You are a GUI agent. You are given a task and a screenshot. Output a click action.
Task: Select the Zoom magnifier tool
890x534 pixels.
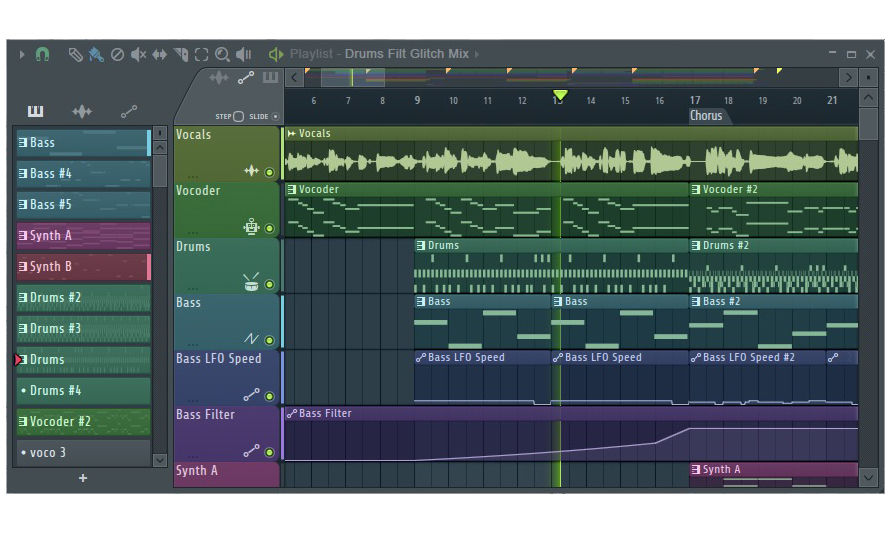pos(222,54)
